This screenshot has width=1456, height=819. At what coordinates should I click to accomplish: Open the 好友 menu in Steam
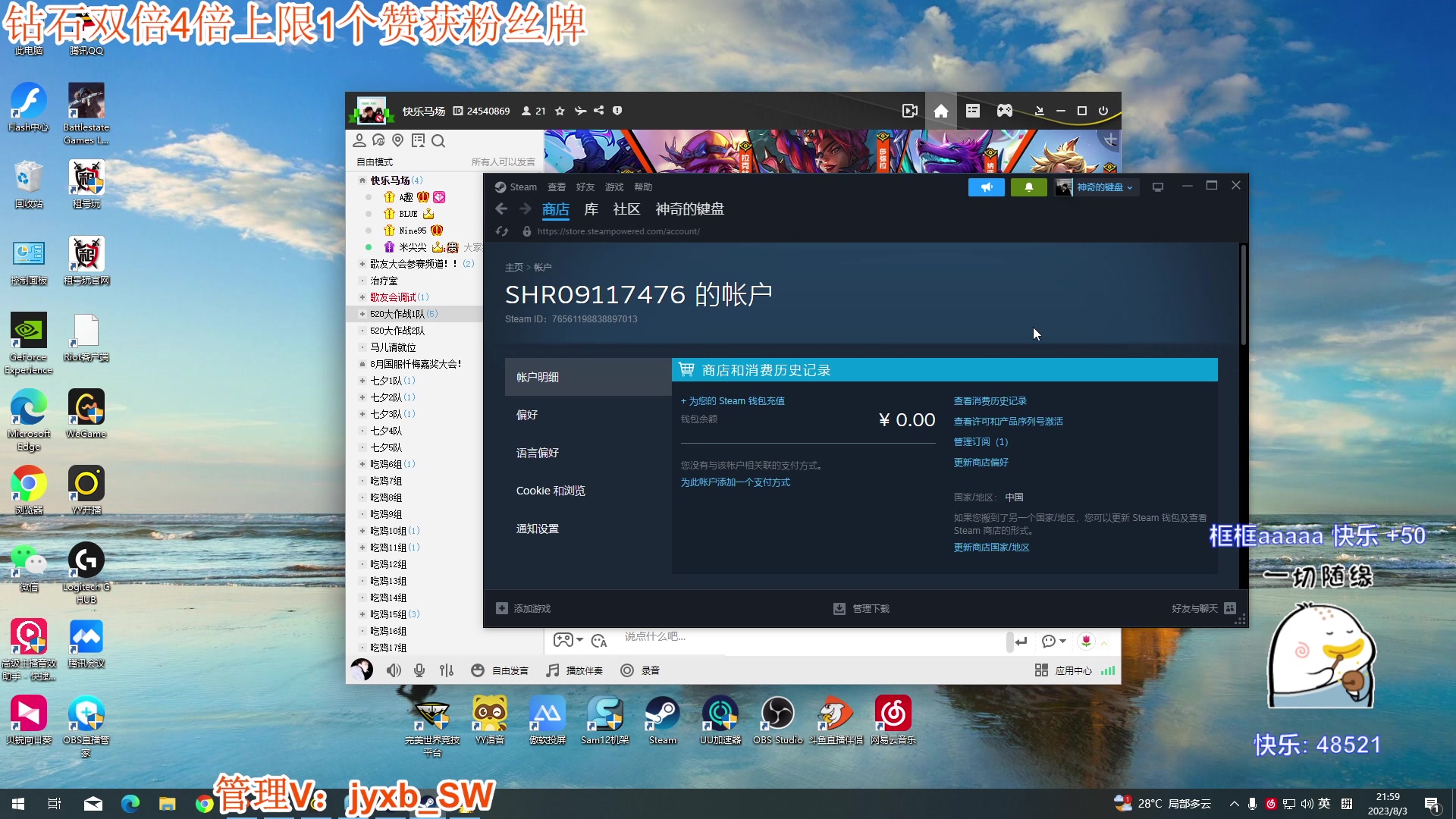tap(585, 187)
